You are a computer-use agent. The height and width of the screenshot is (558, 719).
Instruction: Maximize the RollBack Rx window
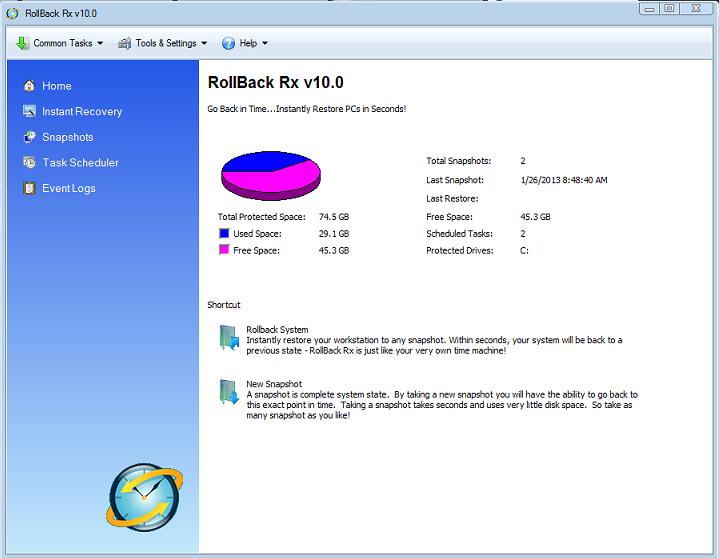pos(669,8)
